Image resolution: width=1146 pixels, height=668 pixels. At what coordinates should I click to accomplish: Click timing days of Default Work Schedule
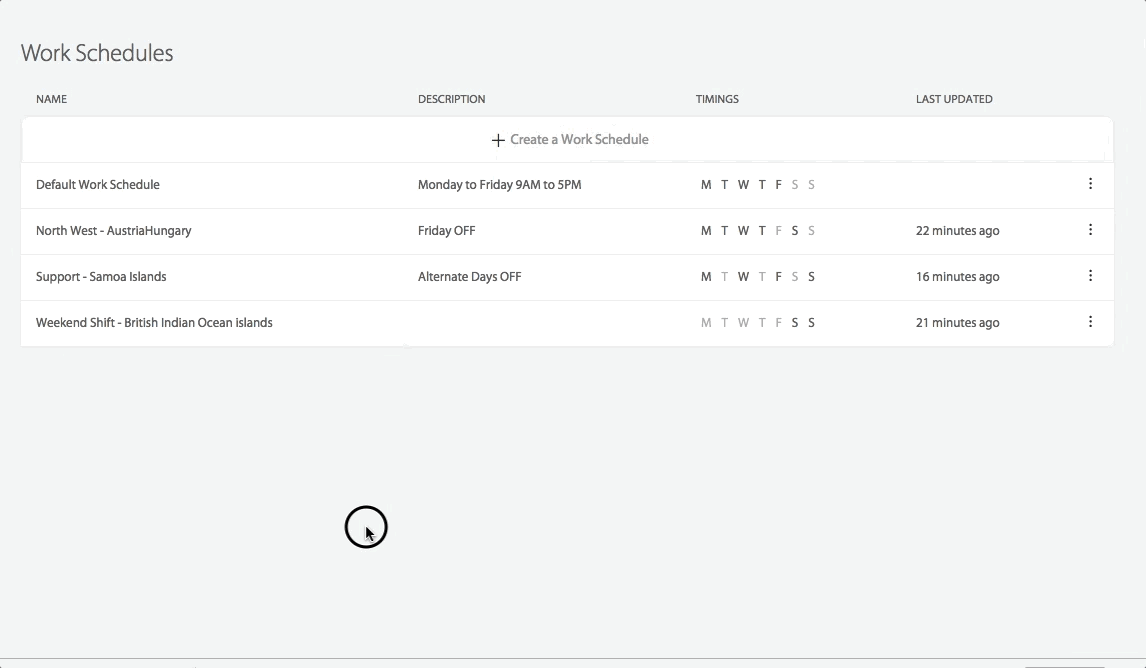pyautogui.click(x=758, y=185)
